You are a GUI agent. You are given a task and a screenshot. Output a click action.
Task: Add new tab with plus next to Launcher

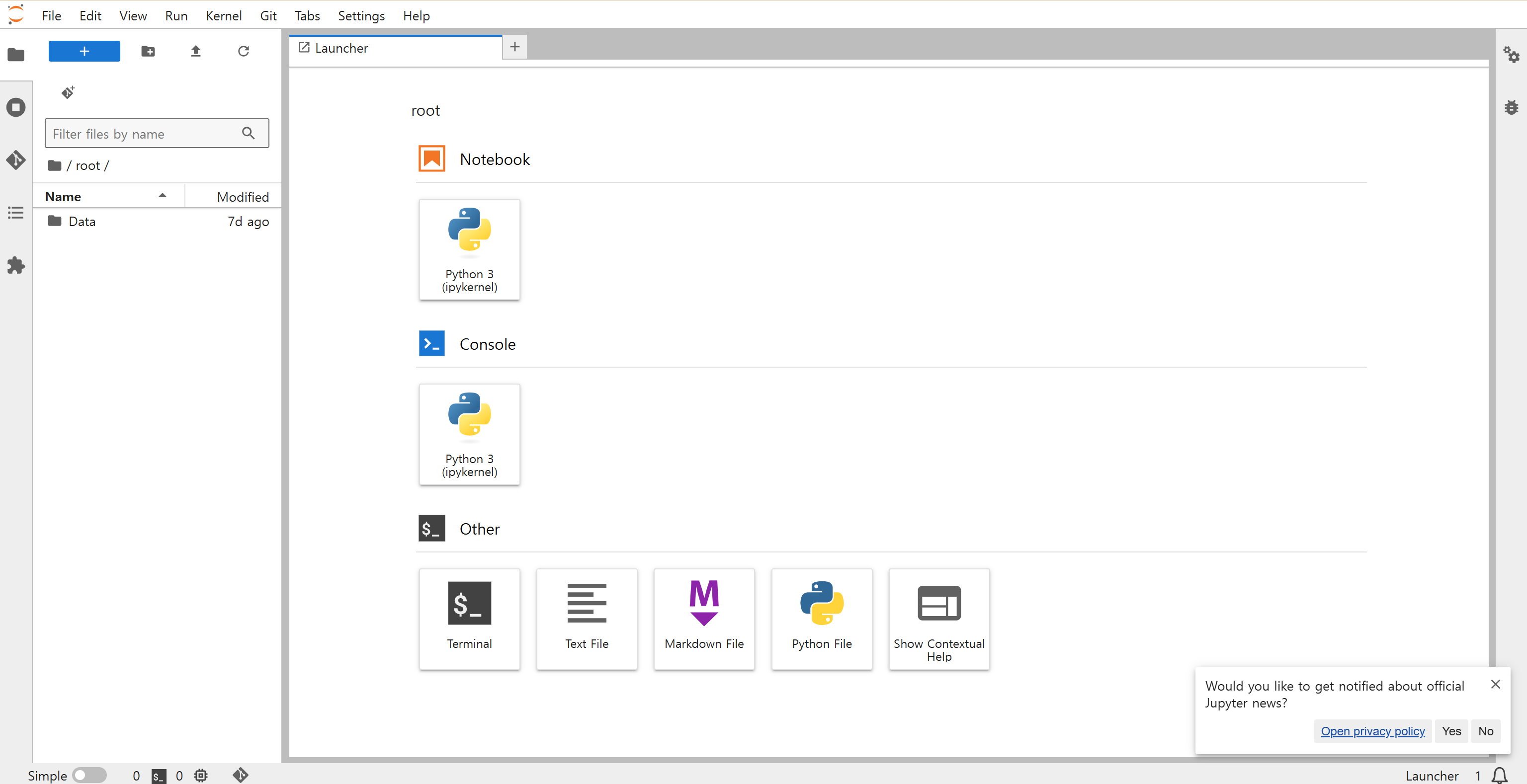tap(514, 47)
